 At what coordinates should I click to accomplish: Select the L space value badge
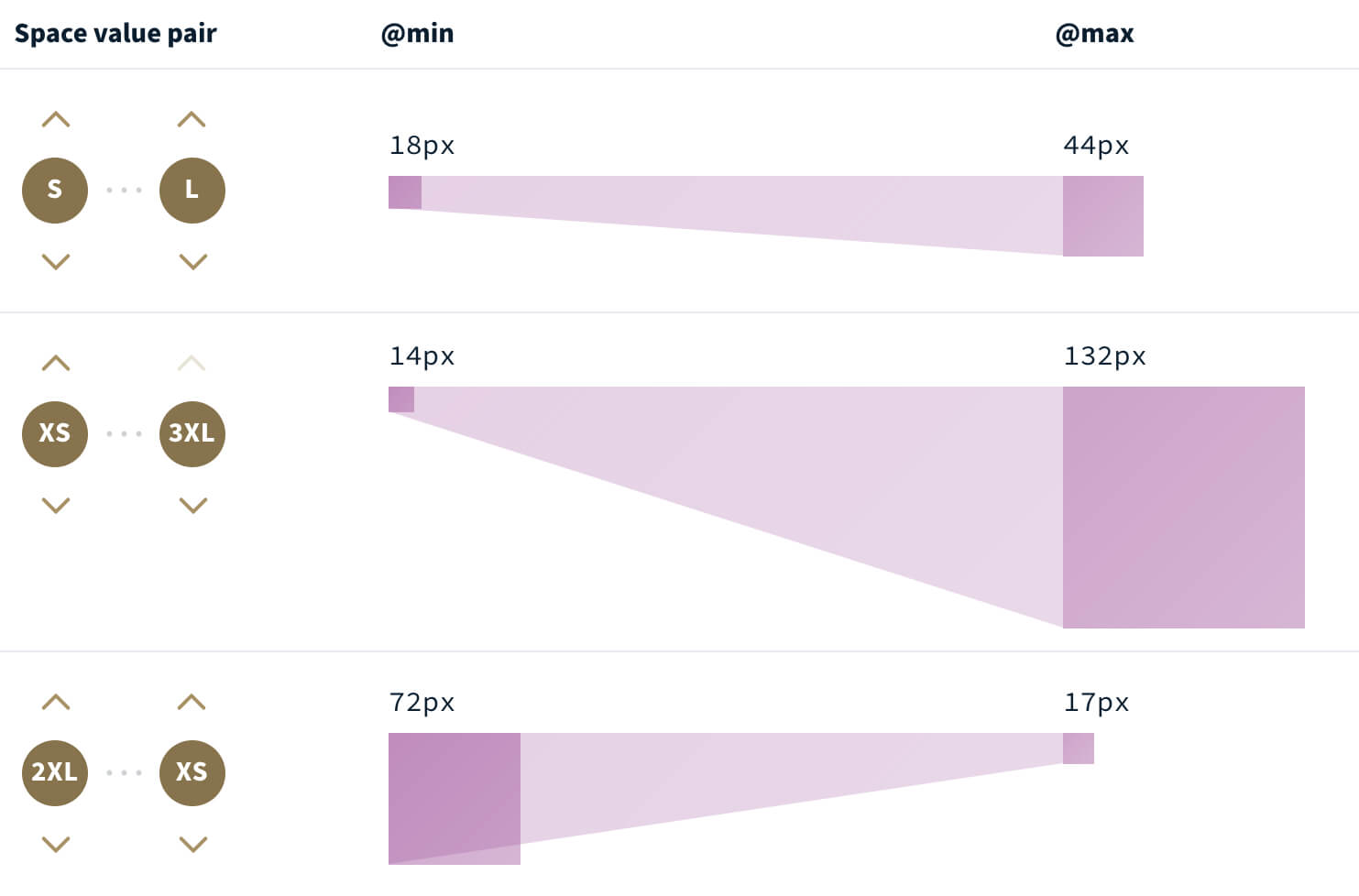tap(192, 191)
